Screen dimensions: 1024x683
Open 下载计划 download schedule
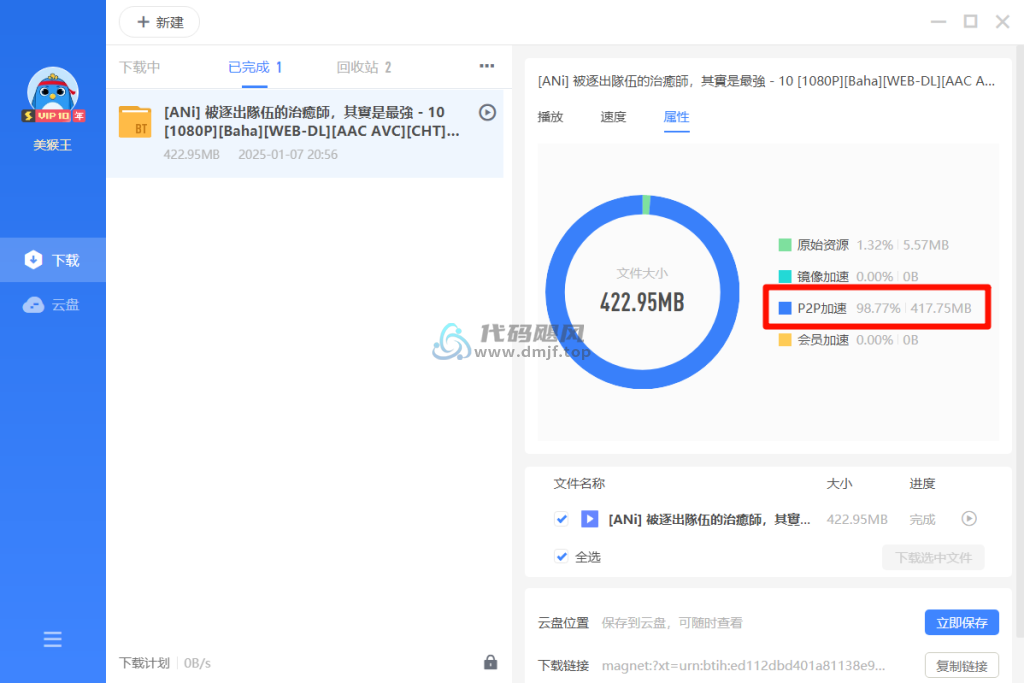click(x=144, y=663)
